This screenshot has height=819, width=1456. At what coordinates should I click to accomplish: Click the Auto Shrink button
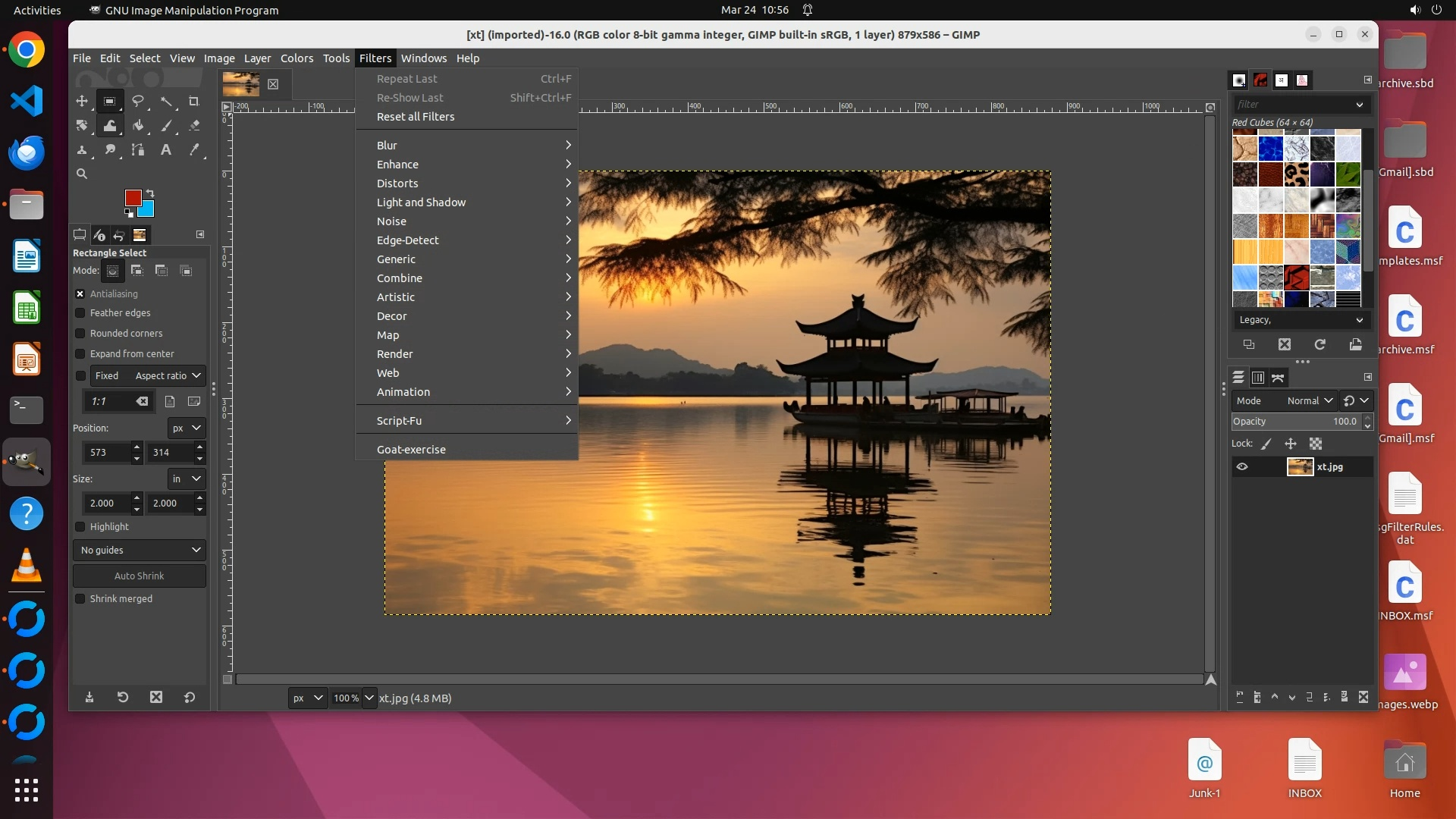point(140,576)
